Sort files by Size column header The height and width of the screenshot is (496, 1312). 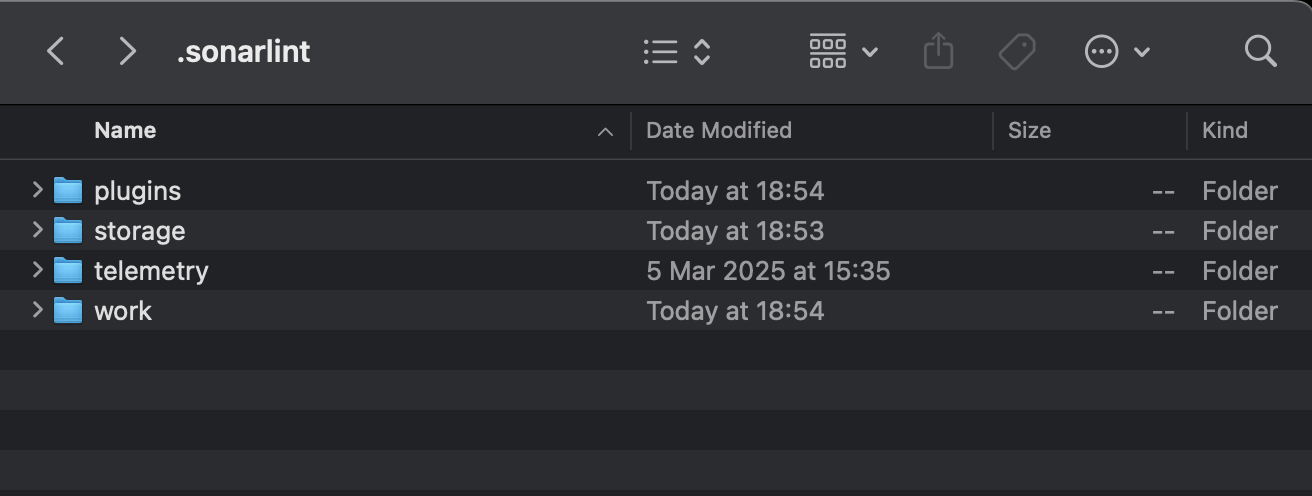click(x=1029, y=130)
